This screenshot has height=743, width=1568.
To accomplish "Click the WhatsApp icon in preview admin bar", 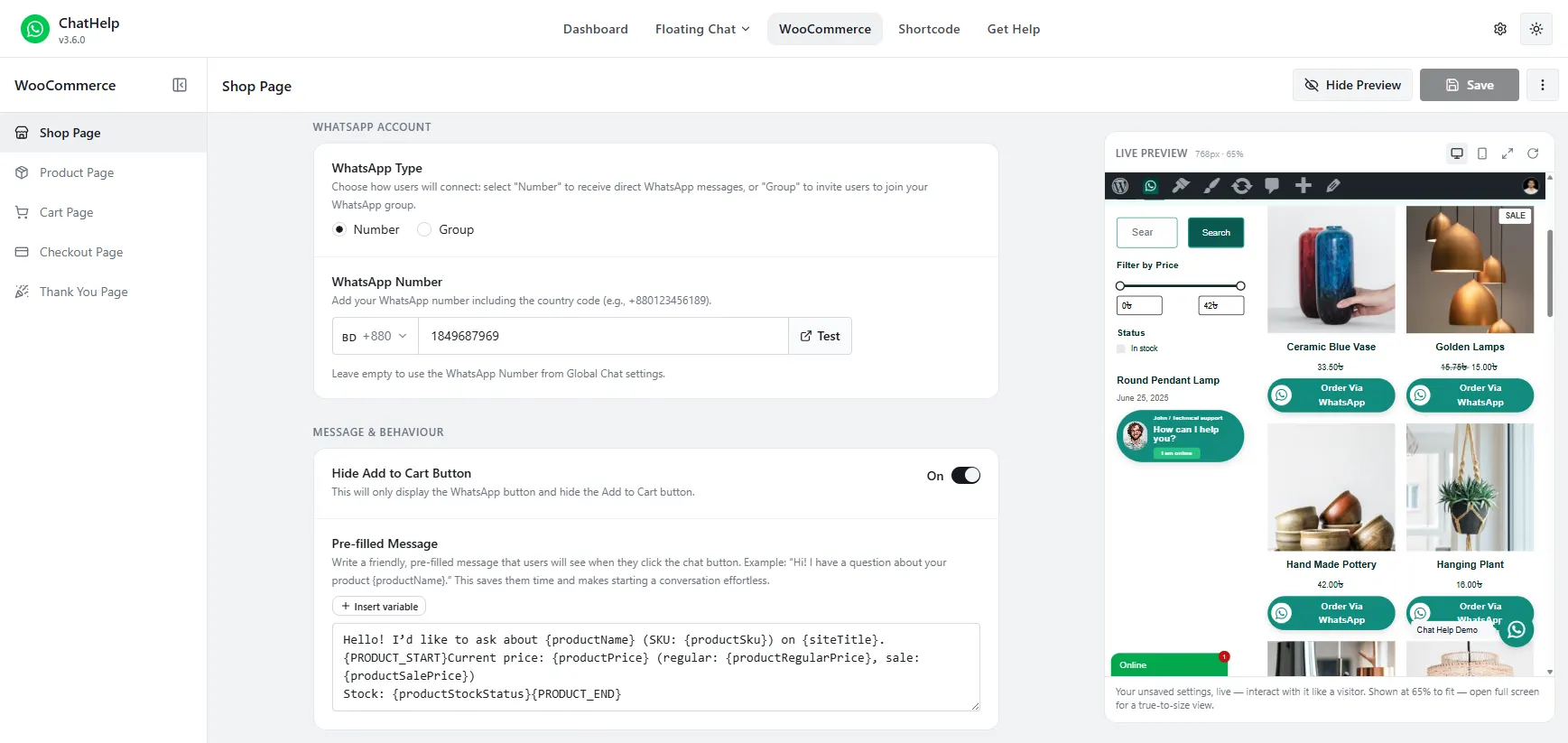I will click(1151, 186).
